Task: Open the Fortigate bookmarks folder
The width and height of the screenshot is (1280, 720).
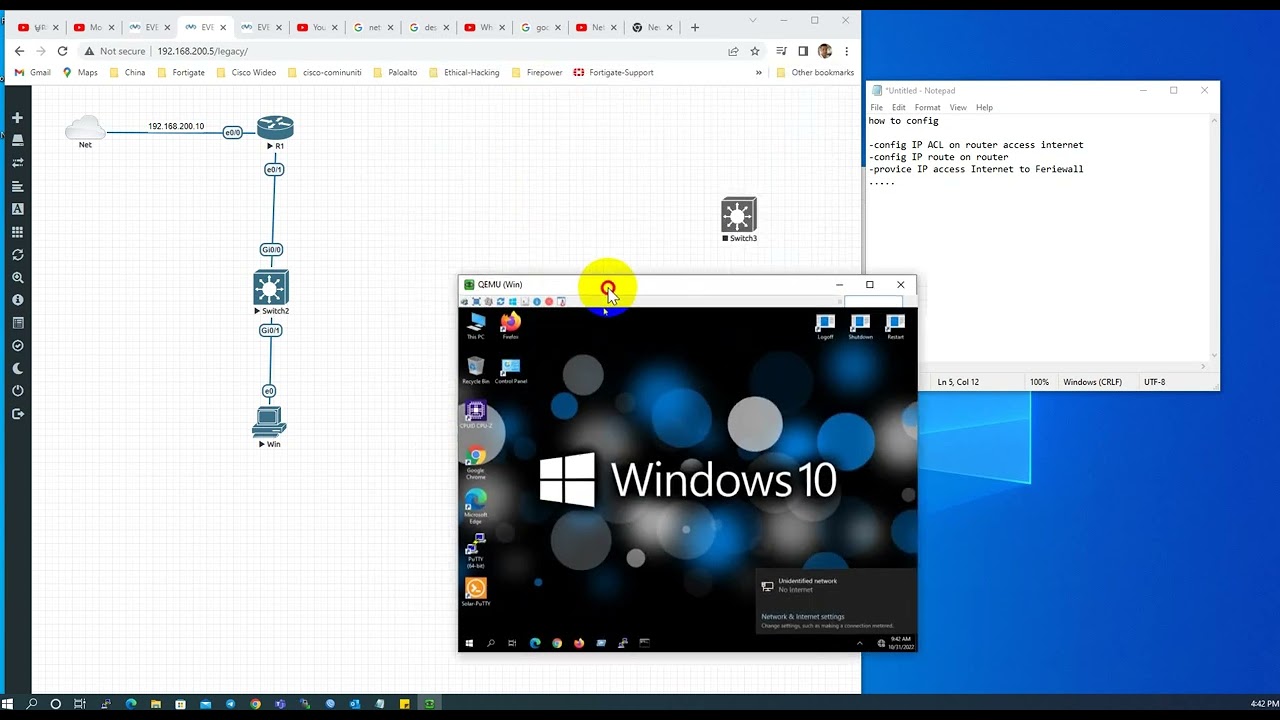Action: pos(181,72)
